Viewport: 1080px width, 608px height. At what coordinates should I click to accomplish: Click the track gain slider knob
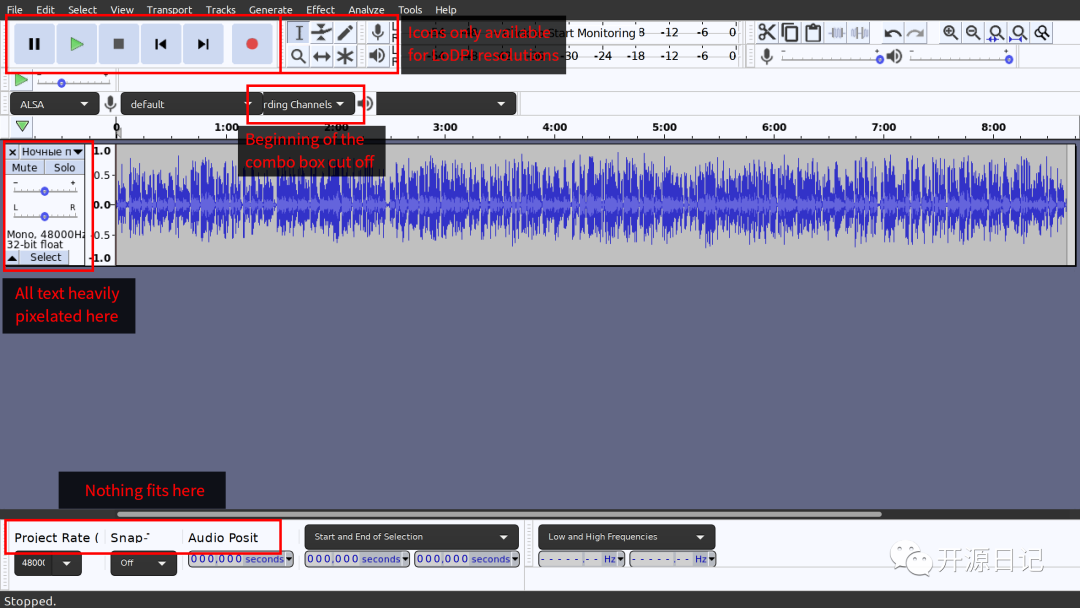pyautogui.click(x=45, y=191)
